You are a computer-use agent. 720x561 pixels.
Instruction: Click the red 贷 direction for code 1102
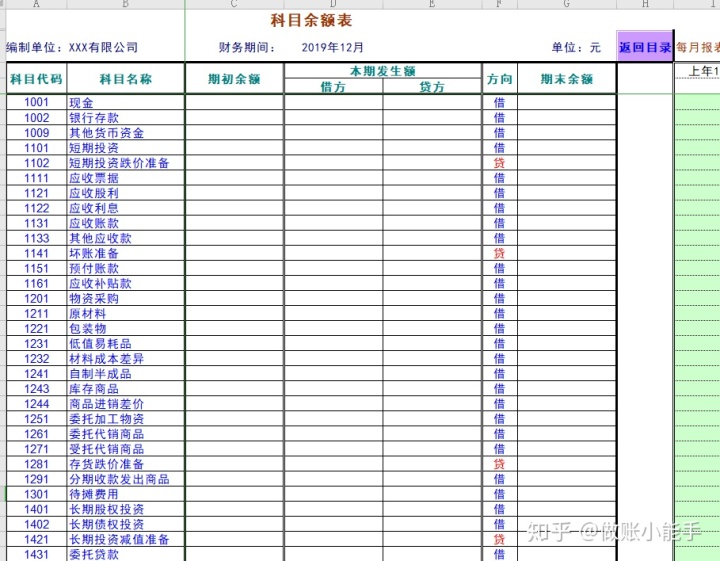click(499, 163)
